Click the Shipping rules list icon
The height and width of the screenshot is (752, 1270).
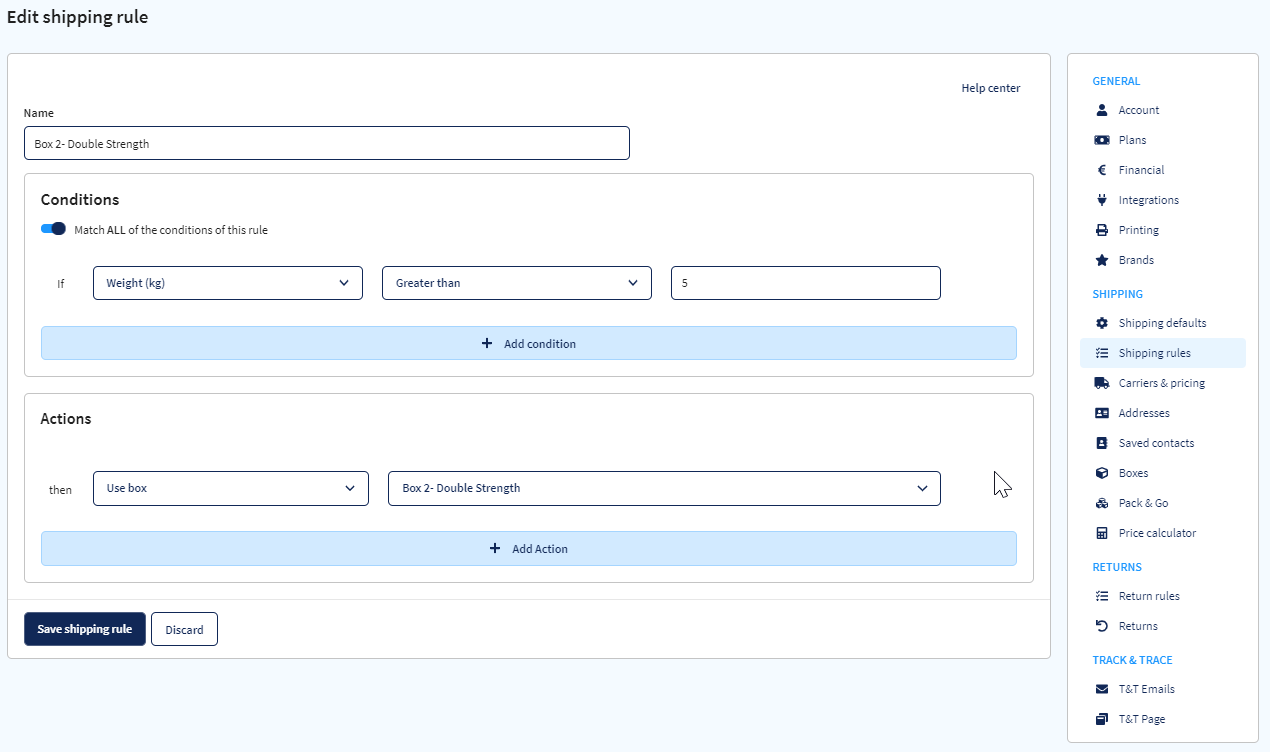[x=1102, y=353]
